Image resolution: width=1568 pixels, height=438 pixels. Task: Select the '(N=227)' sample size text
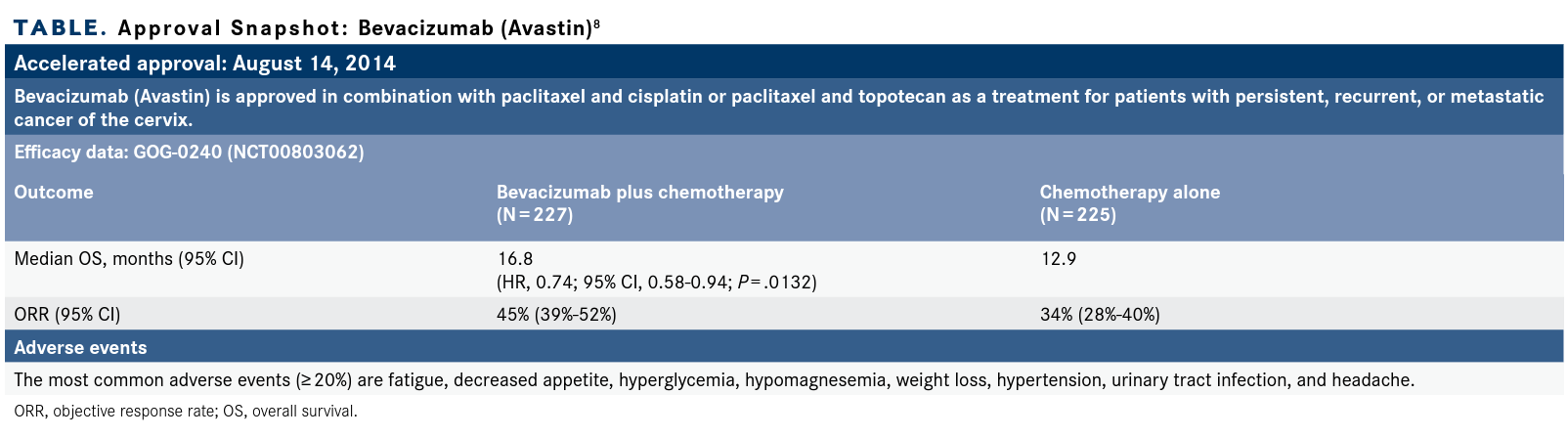tap(535, 214)
